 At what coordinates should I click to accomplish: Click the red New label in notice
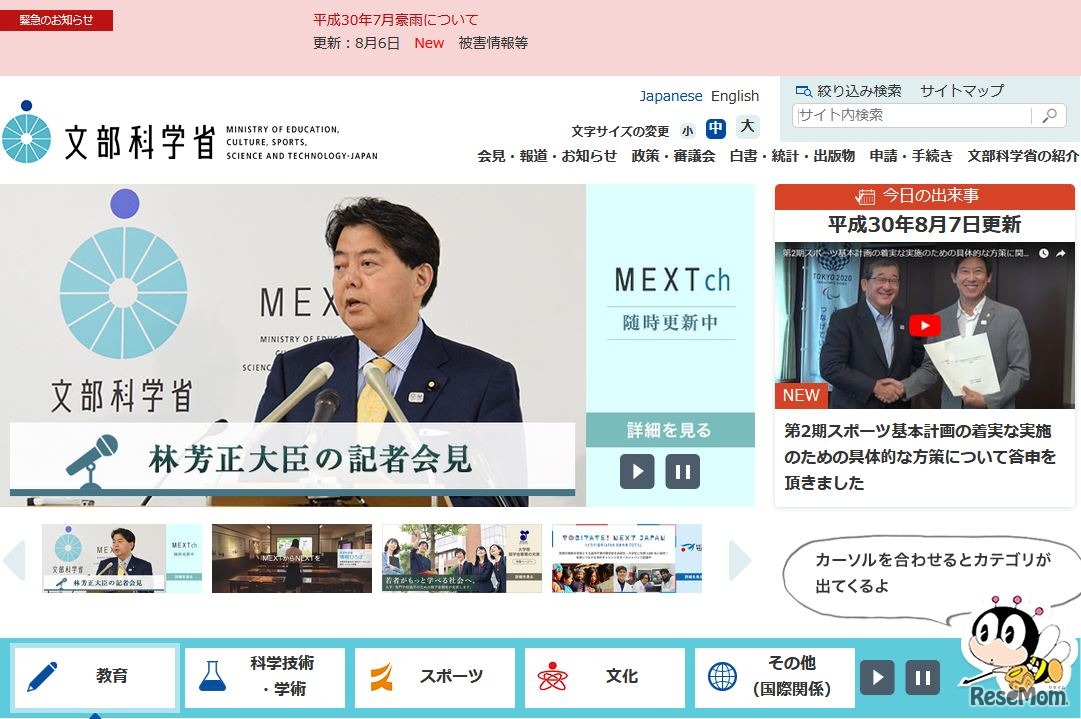coord(429,43)
